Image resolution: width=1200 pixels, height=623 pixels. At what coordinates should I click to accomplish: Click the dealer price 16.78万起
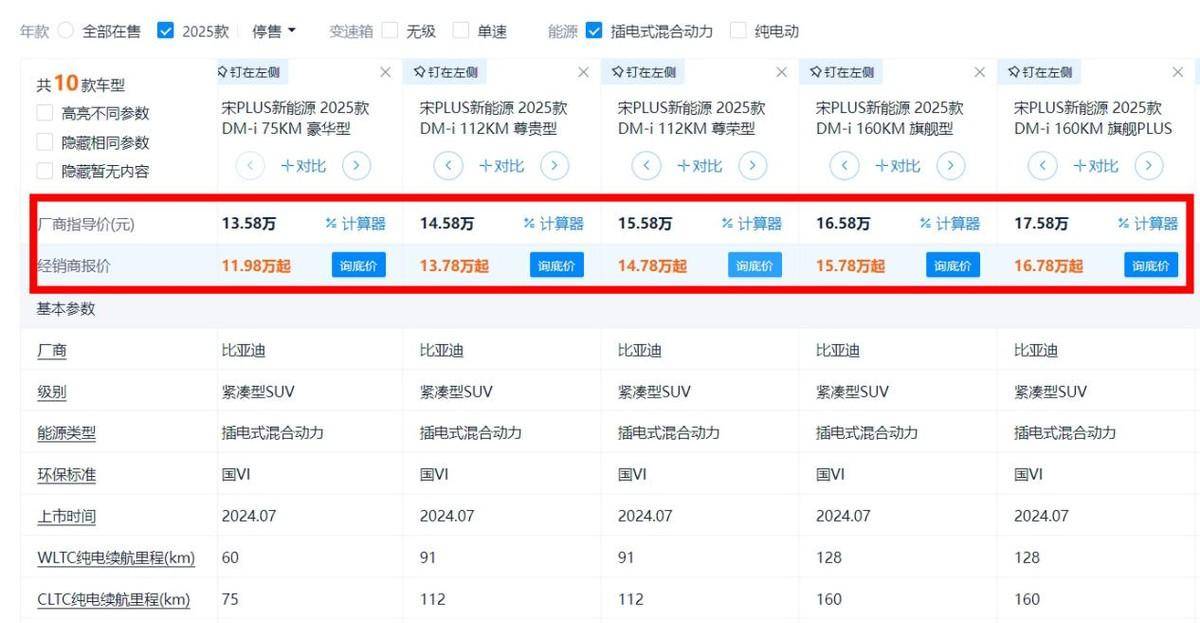point(1049,266)
